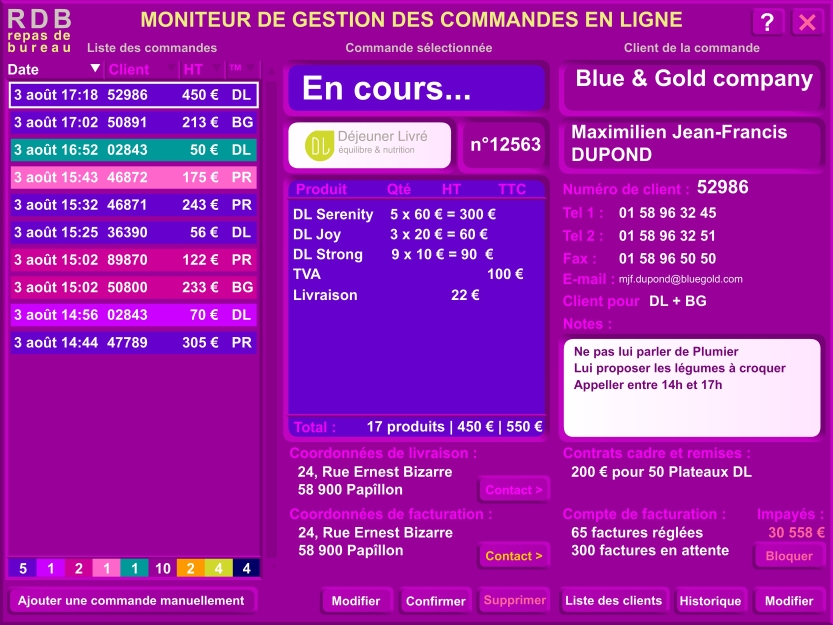Click the RDB repas de bureau logo
833x625 pixels.
coord(39,30)
